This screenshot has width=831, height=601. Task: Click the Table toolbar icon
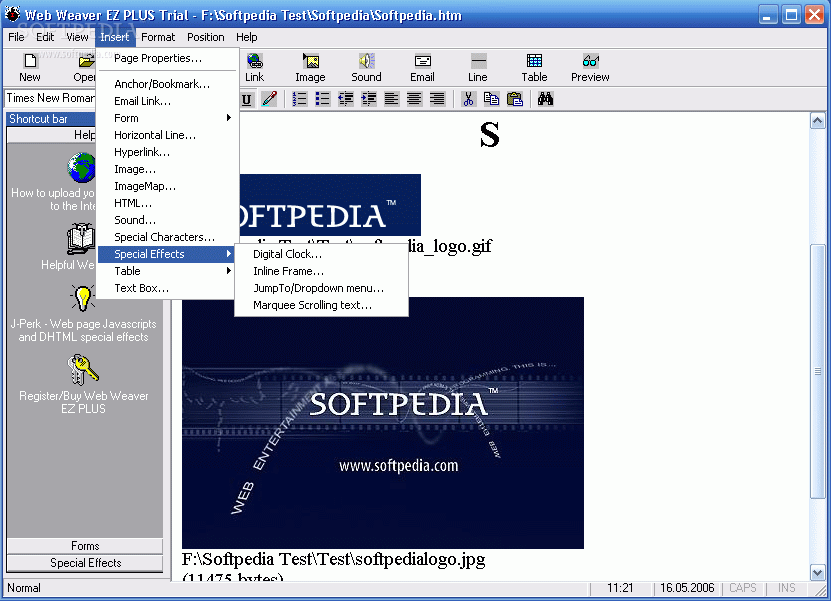coord(534,67)
